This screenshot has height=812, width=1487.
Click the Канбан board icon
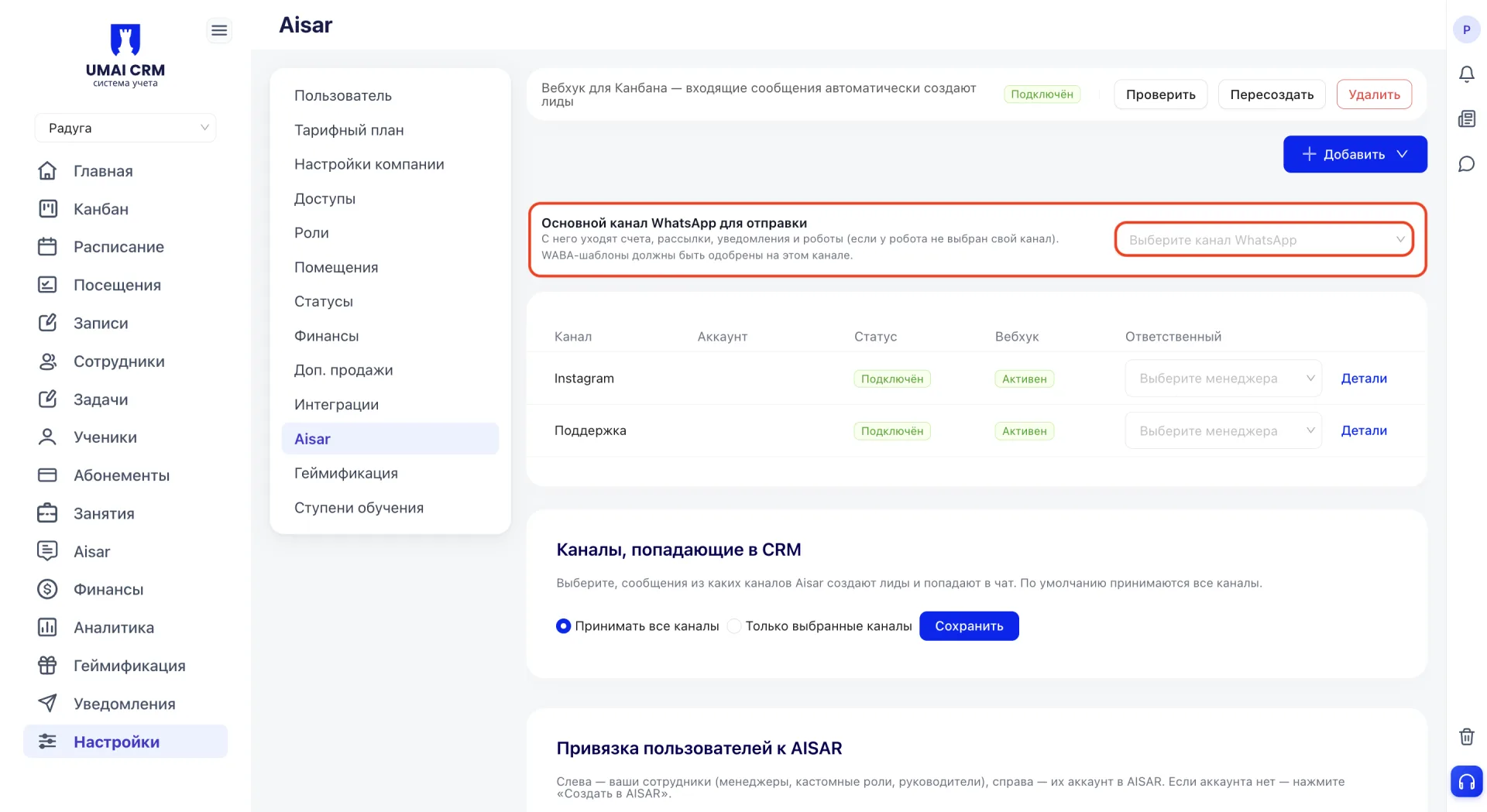(x=47, y=208)
